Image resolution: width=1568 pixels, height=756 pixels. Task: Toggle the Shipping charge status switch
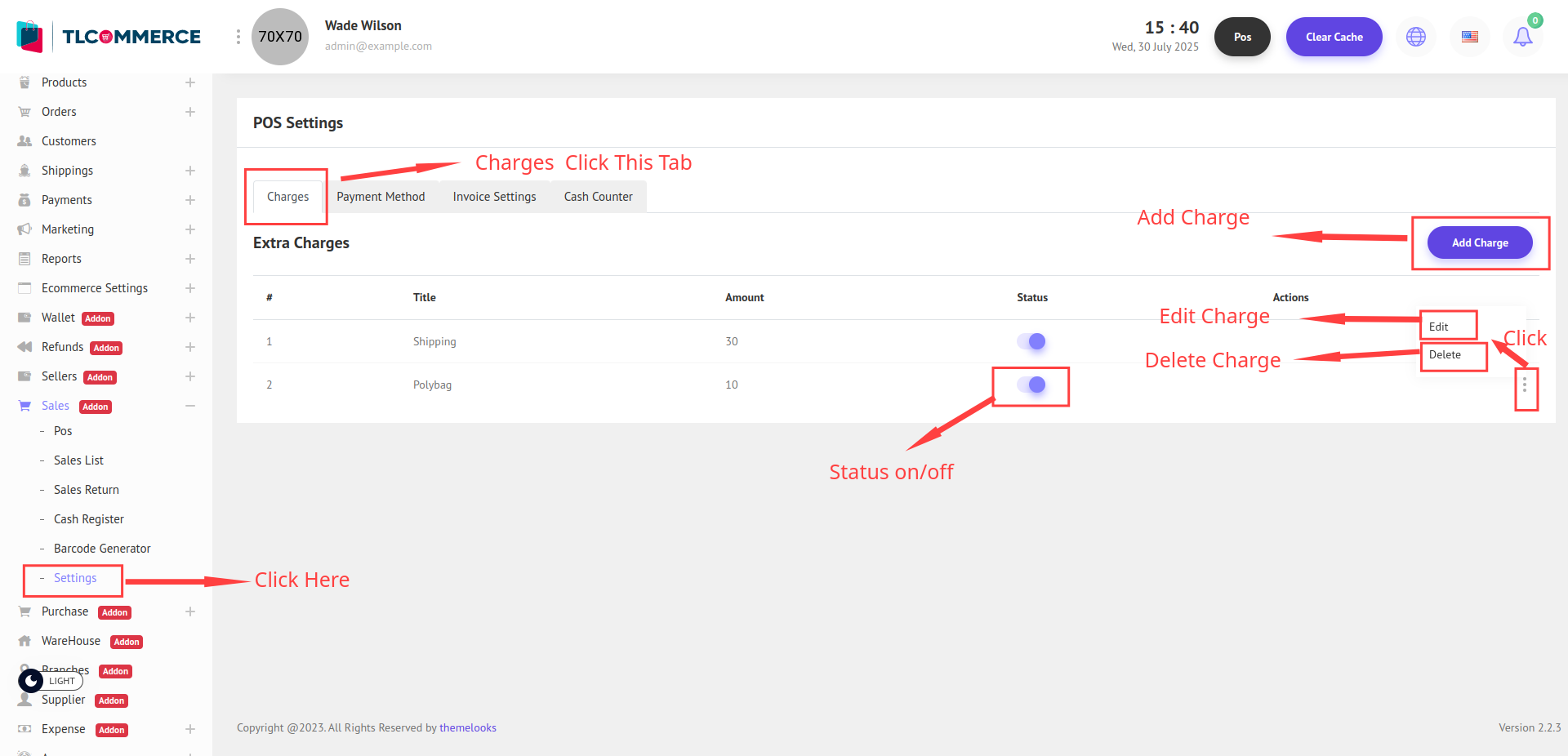point(1031,341)
